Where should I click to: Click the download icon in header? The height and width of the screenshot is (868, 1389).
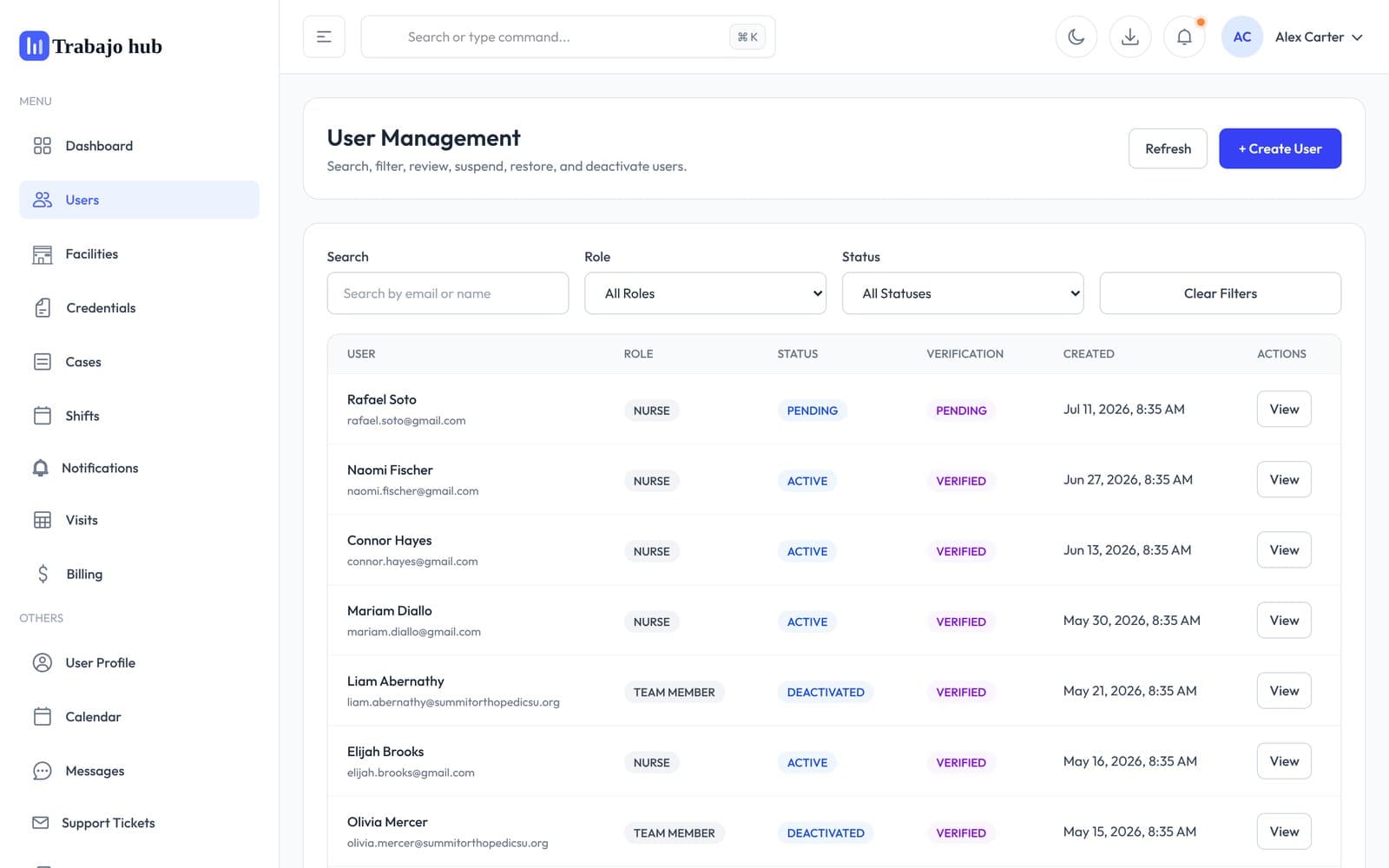click(1129, 36)
